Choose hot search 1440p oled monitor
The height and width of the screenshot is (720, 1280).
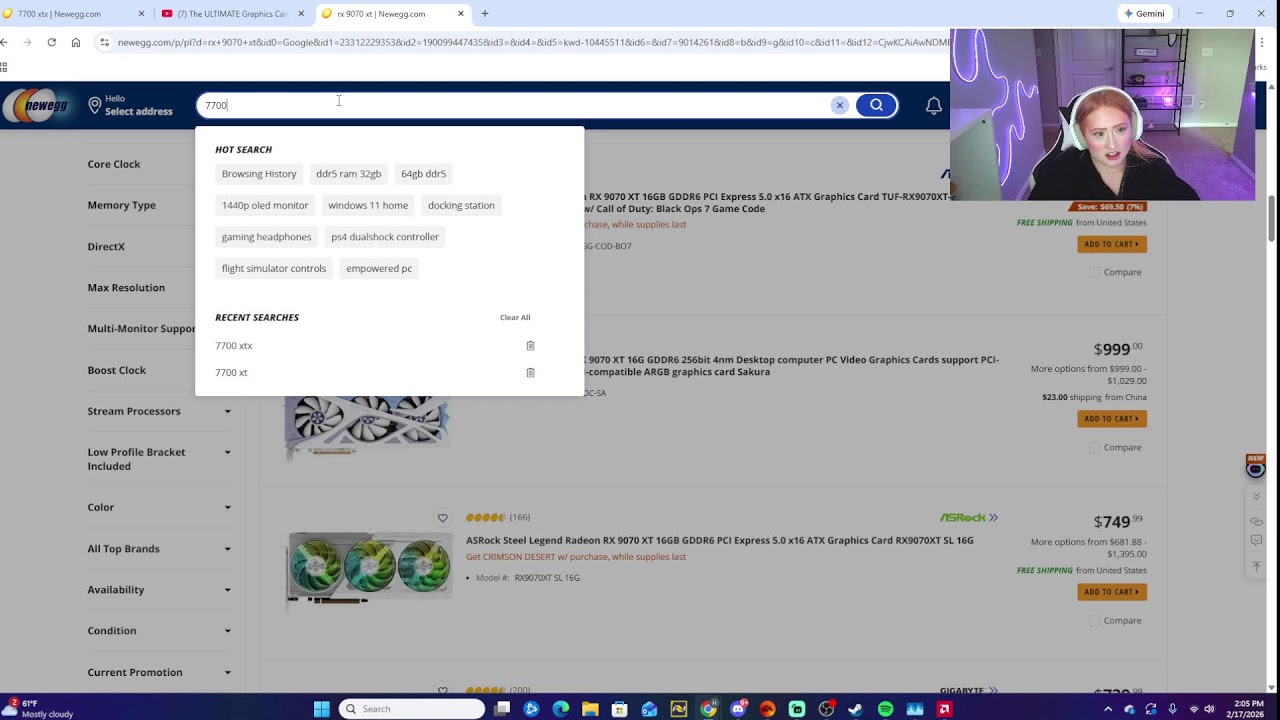[x=265, y=206]
